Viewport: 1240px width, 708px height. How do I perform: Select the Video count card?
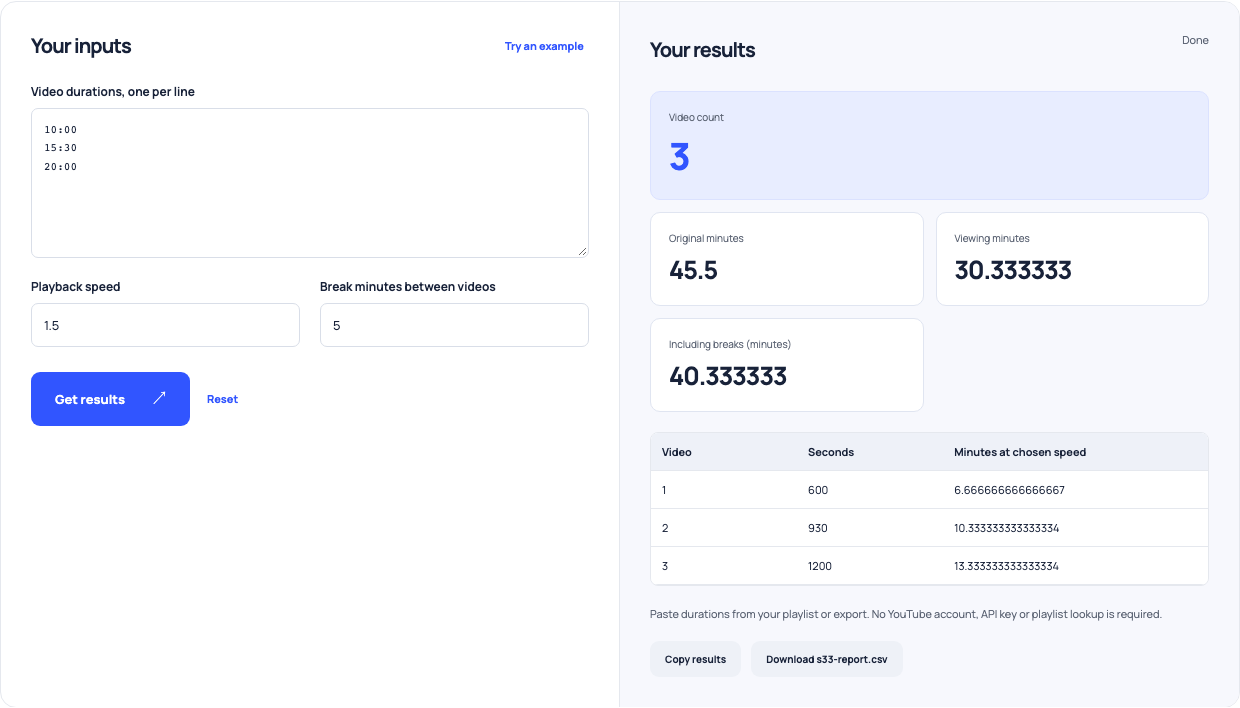point(929,145)
